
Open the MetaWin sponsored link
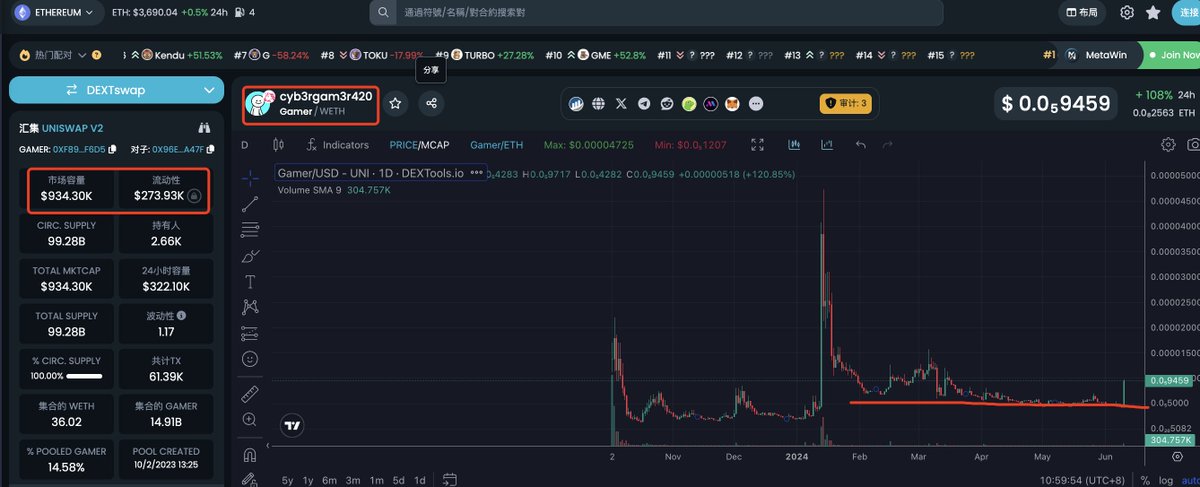(1097, 55)
